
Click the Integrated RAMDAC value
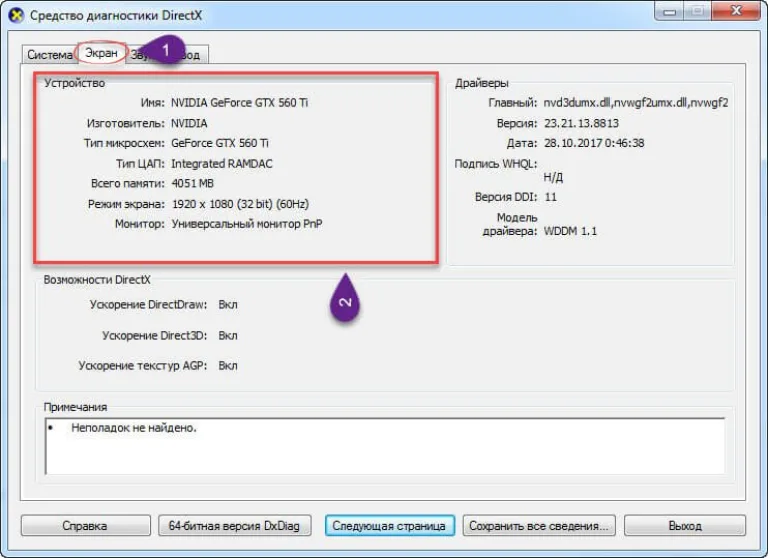[222, 164]
